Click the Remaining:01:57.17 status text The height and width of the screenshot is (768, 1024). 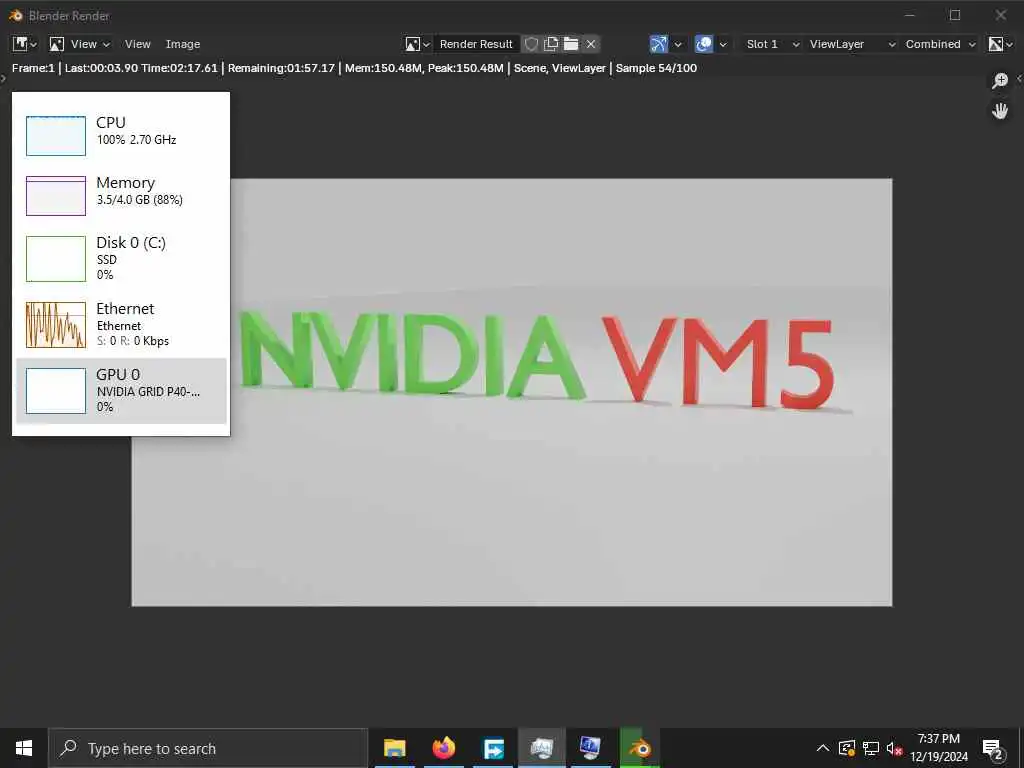click(x=281, y=68)
